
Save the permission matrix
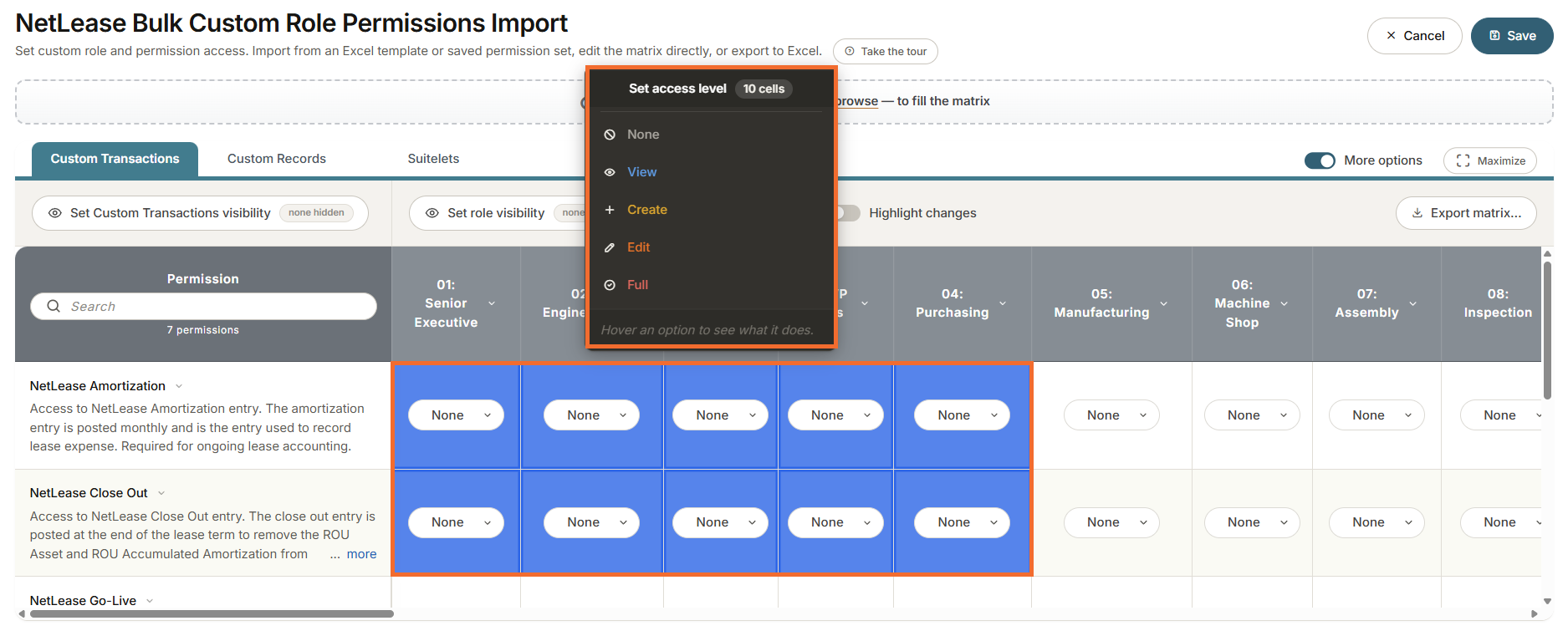1512,36
